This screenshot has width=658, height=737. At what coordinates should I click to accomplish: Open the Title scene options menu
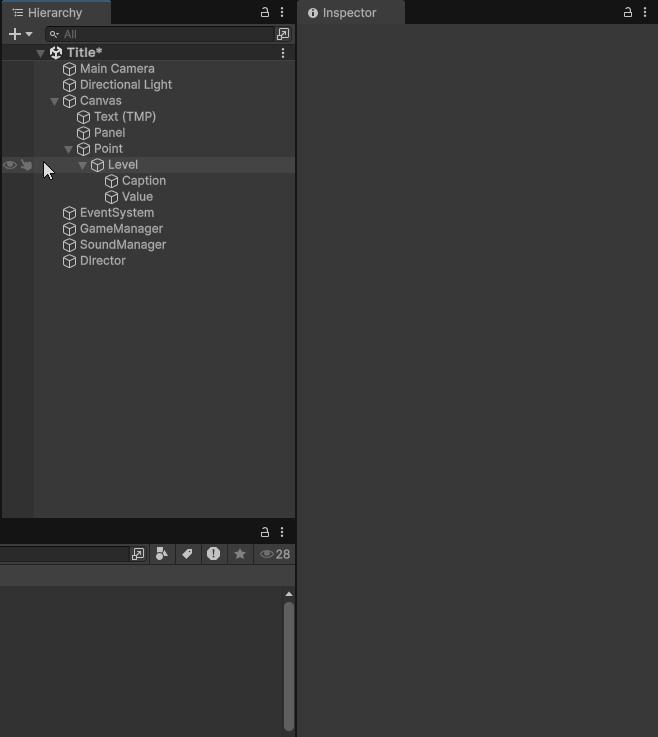pos(283,53)
